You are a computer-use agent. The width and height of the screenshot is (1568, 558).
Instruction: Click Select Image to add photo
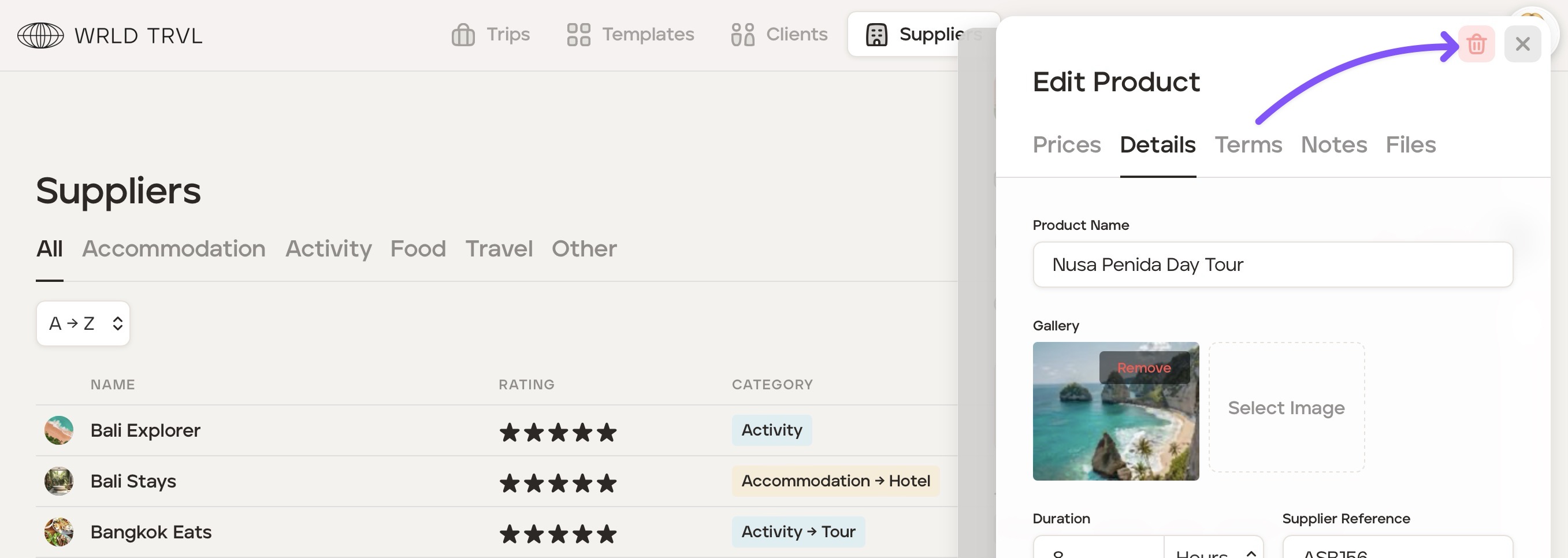click(1285, 407)
